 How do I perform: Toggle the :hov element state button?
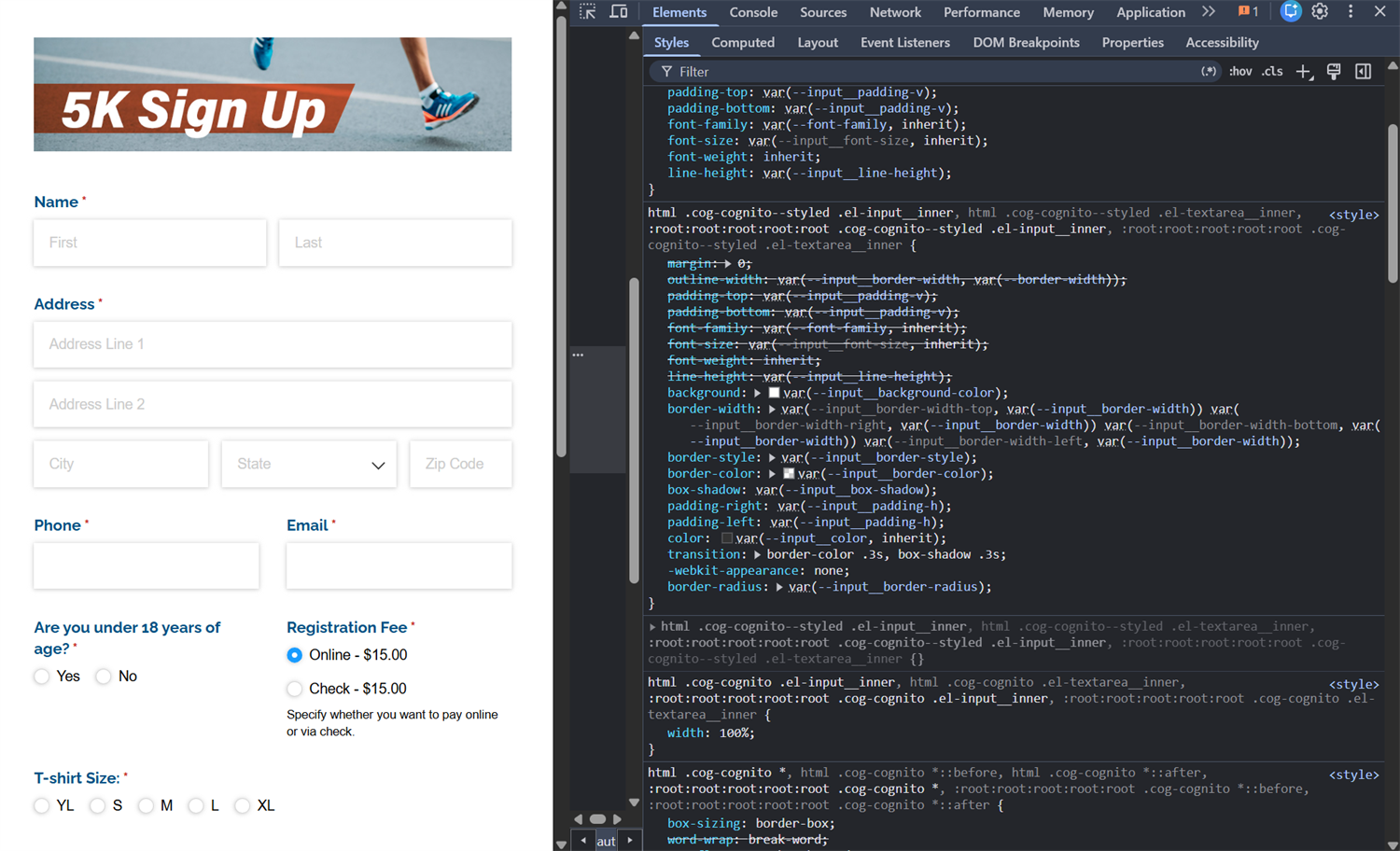click(1240, 72)
